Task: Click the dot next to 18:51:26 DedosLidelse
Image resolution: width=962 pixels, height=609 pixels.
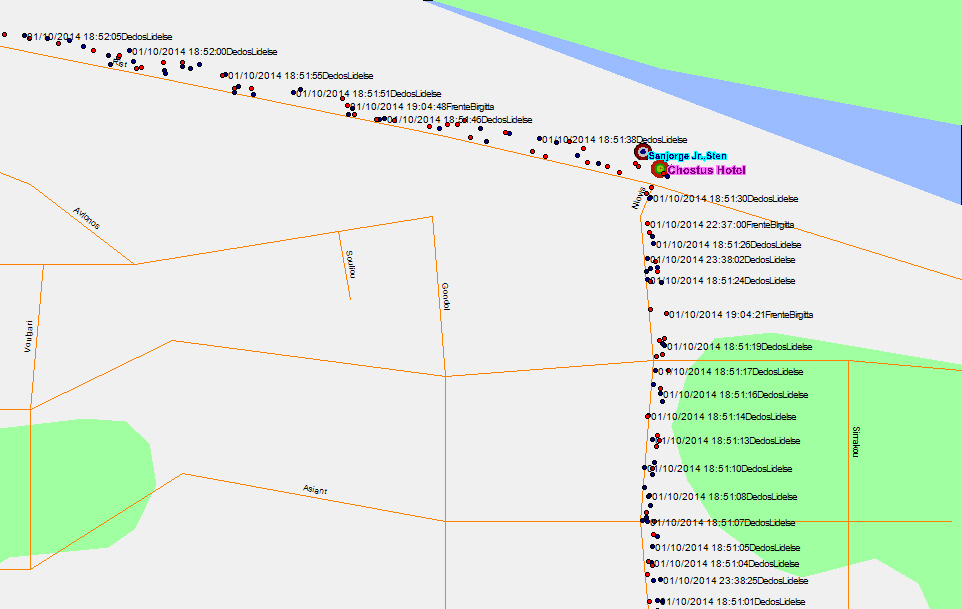Action: (x=654, y=244)
